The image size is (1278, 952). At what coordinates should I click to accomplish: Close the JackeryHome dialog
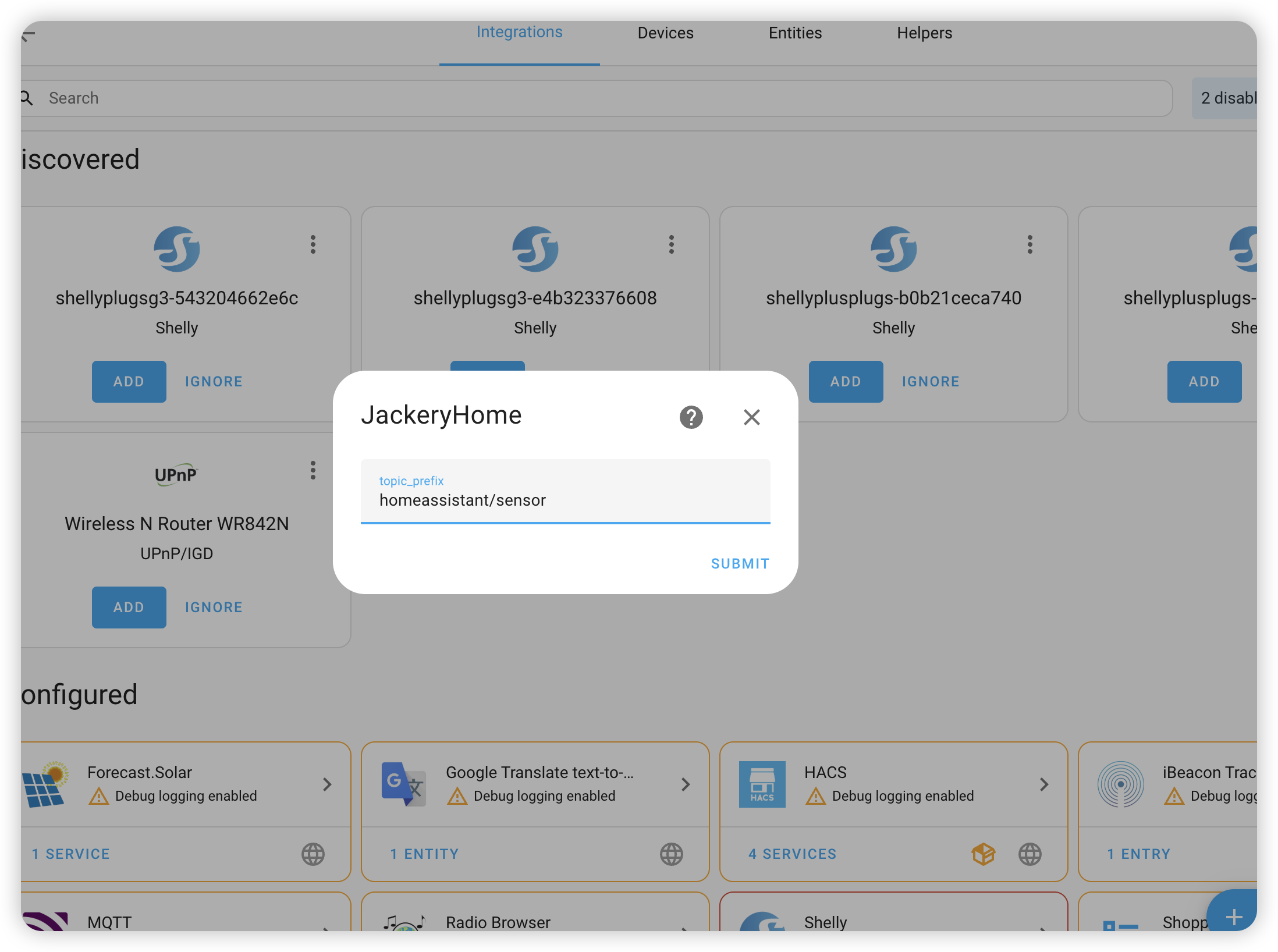(x=752, y=417)
